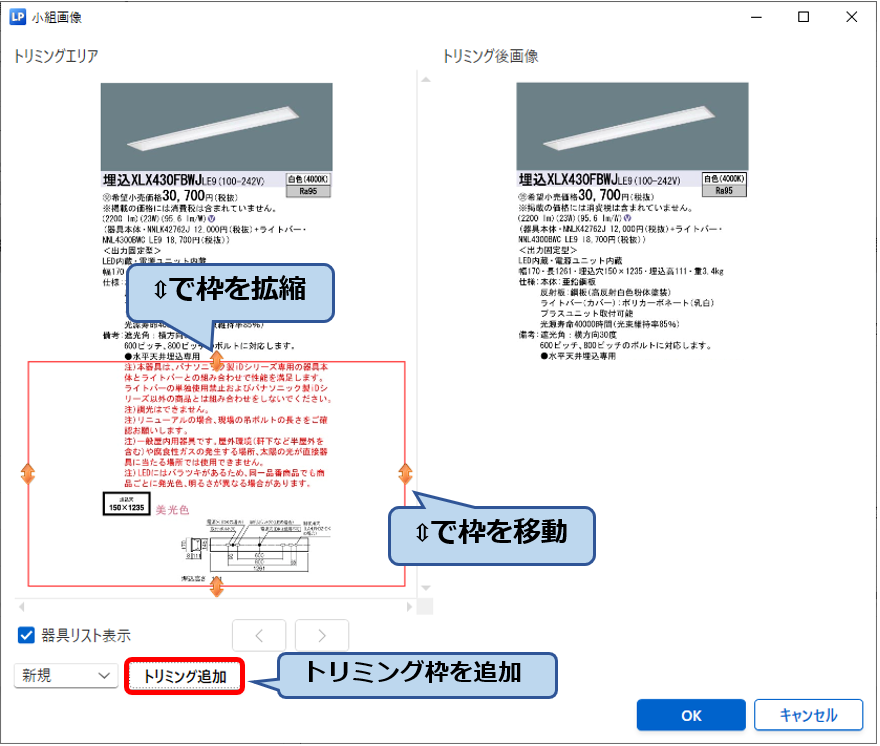Click the scroll-down arrow beside trimming area
The height and width of the screenshot is (746, 880).
coord(424,588)
